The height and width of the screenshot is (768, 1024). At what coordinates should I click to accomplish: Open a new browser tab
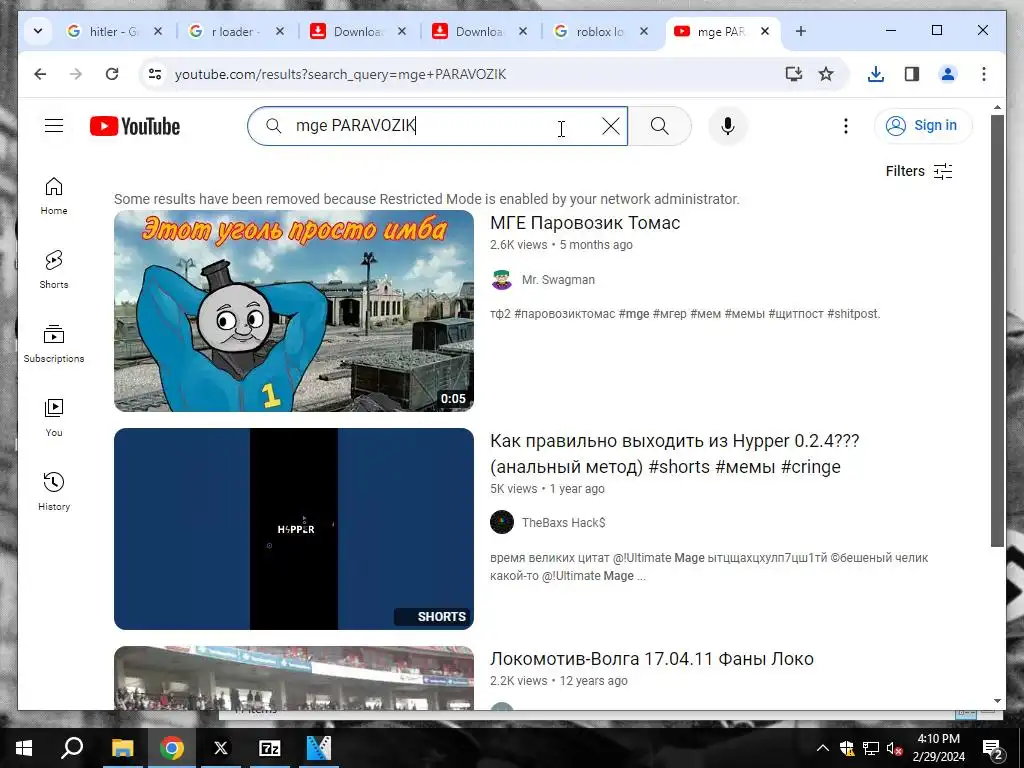(801, 31)
